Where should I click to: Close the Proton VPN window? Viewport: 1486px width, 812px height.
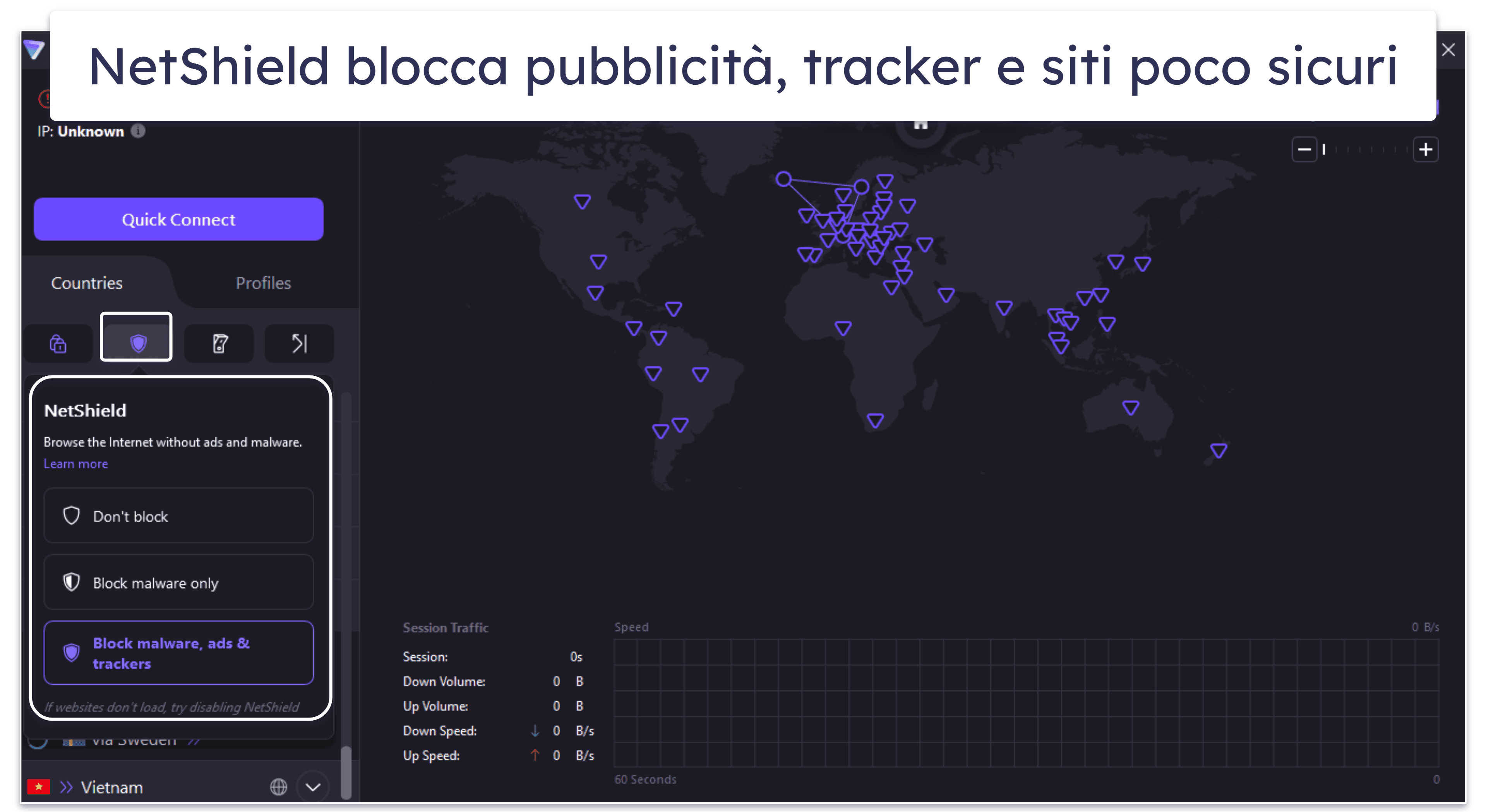pyautogui.click(x=1448, y=50)
